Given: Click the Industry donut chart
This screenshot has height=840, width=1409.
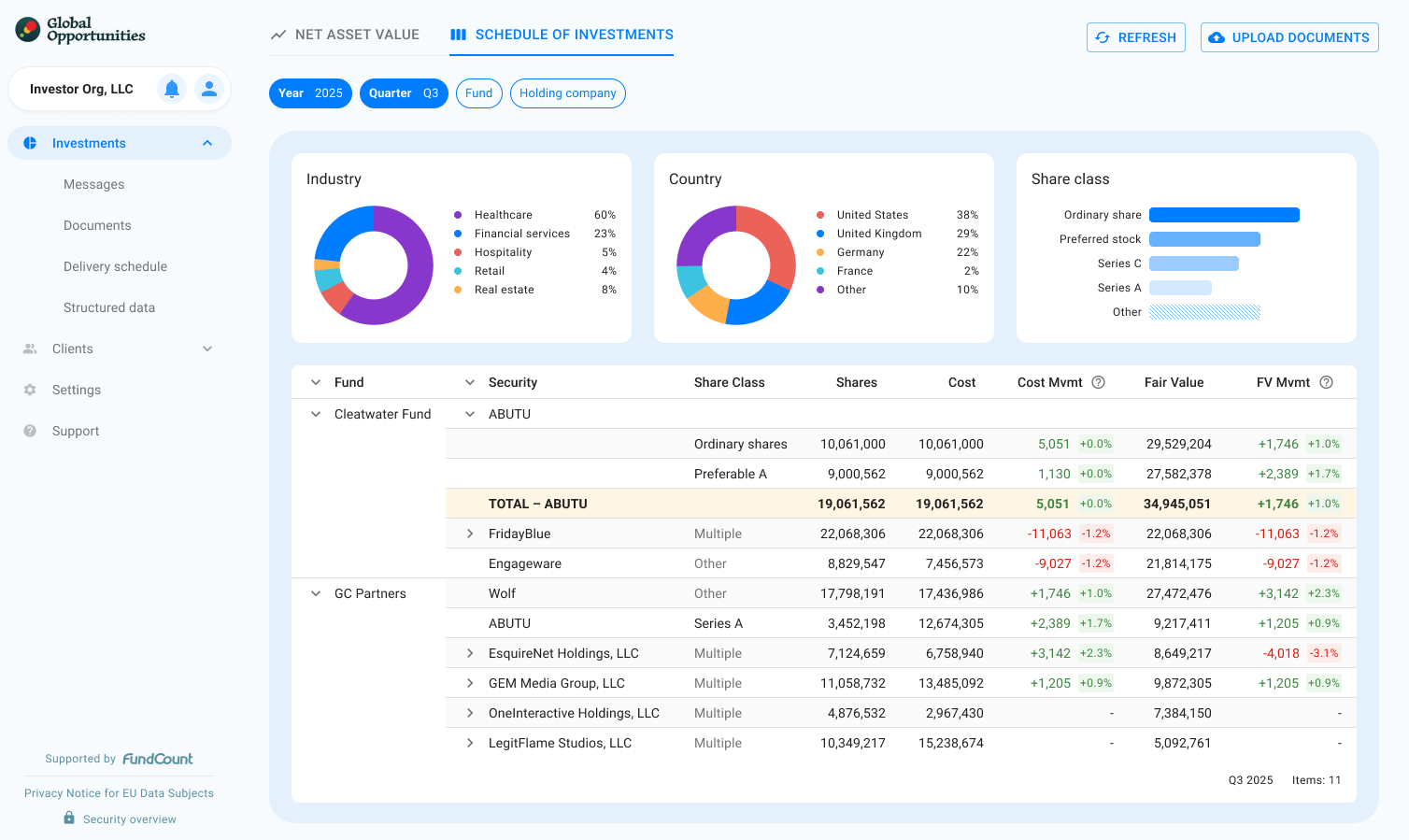Looking at the screenshot, I should click(x=374, y=265).
